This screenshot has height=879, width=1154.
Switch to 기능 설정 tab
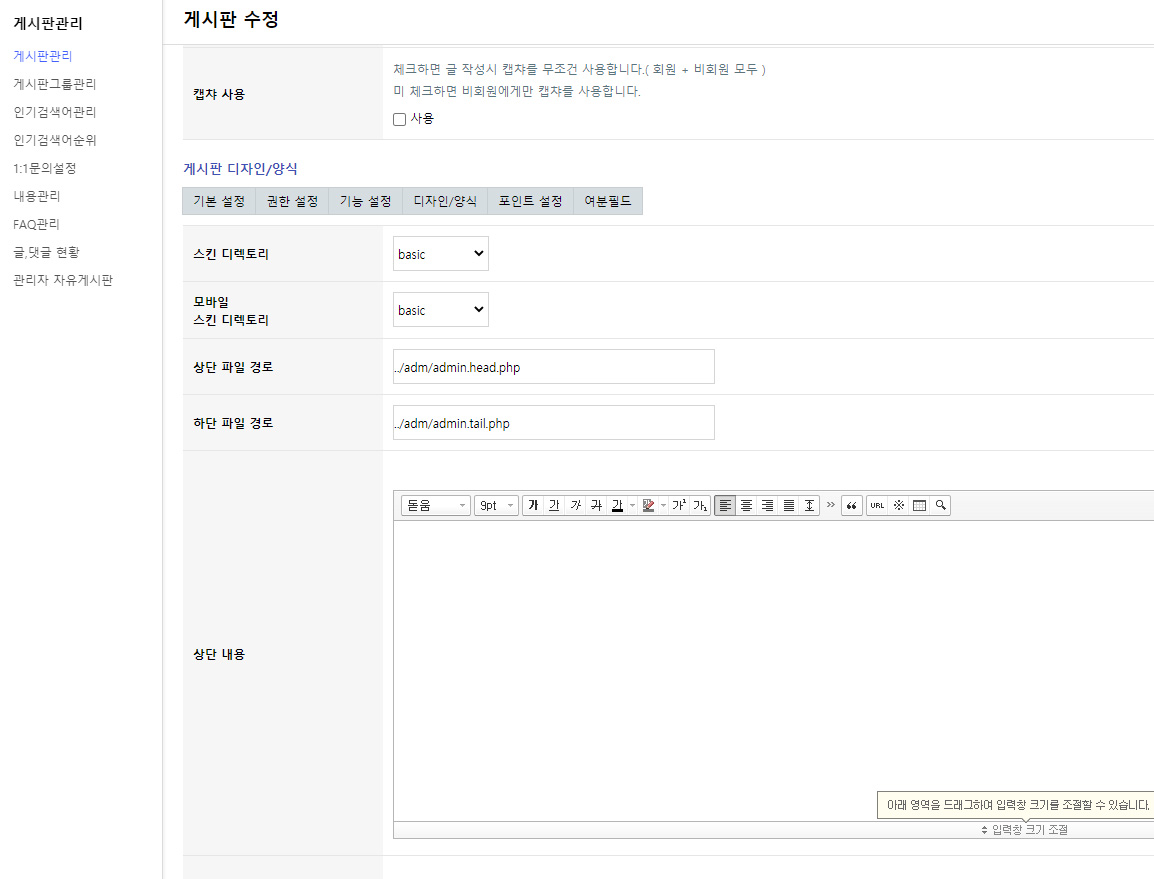(366, 201)
